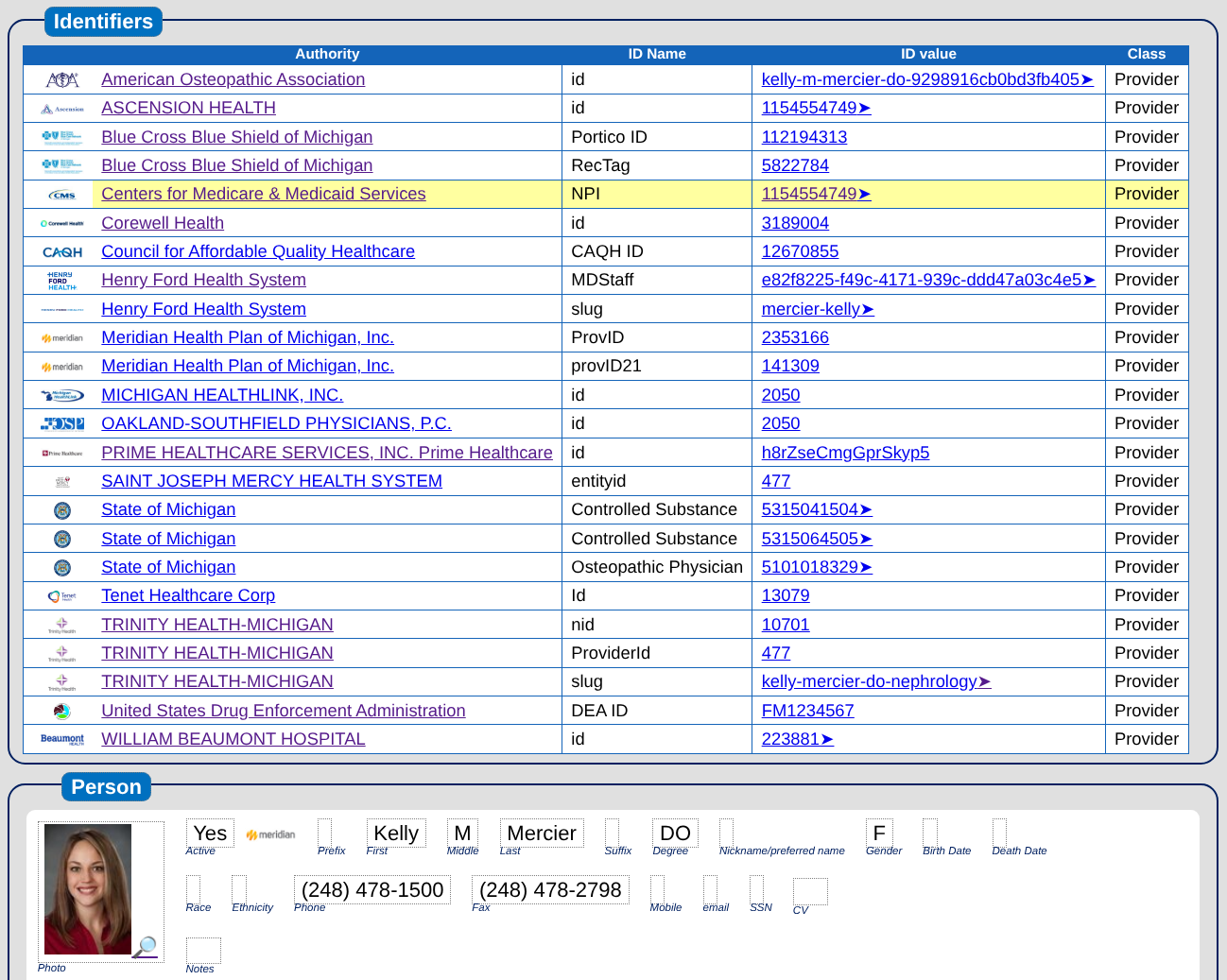The width and height of the screenshot is (1227, 980).
Task: Open United States Drug Enforcement Administration link
Action: click(284, 711)
